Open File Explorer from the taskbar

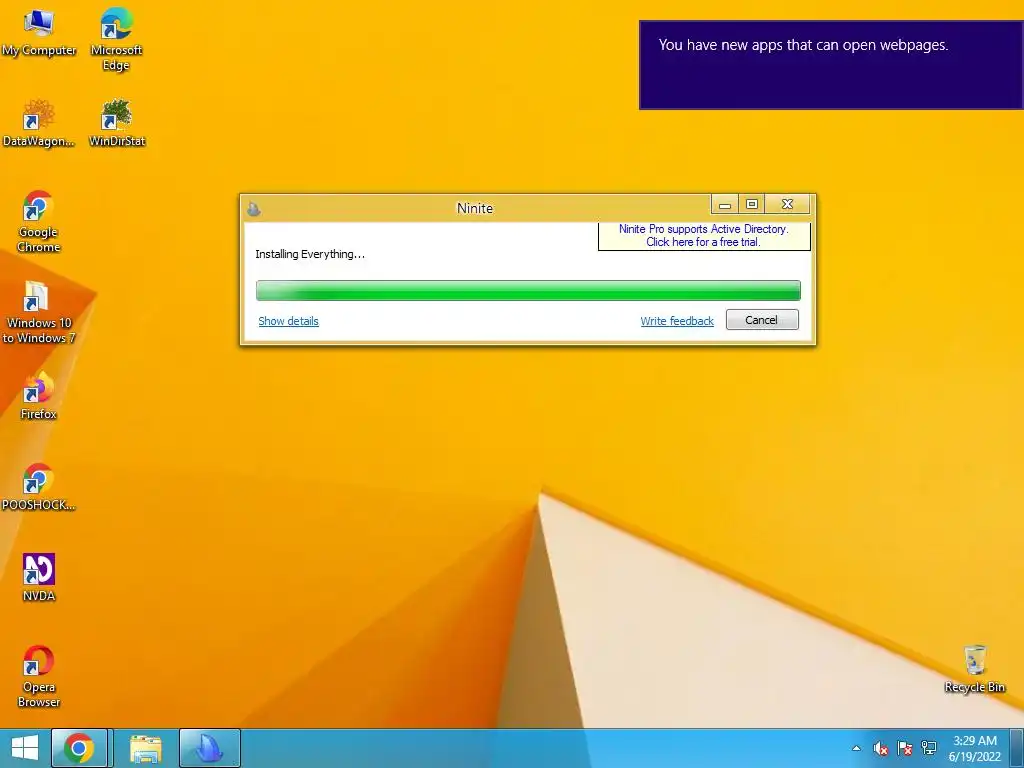pos(146,748)
